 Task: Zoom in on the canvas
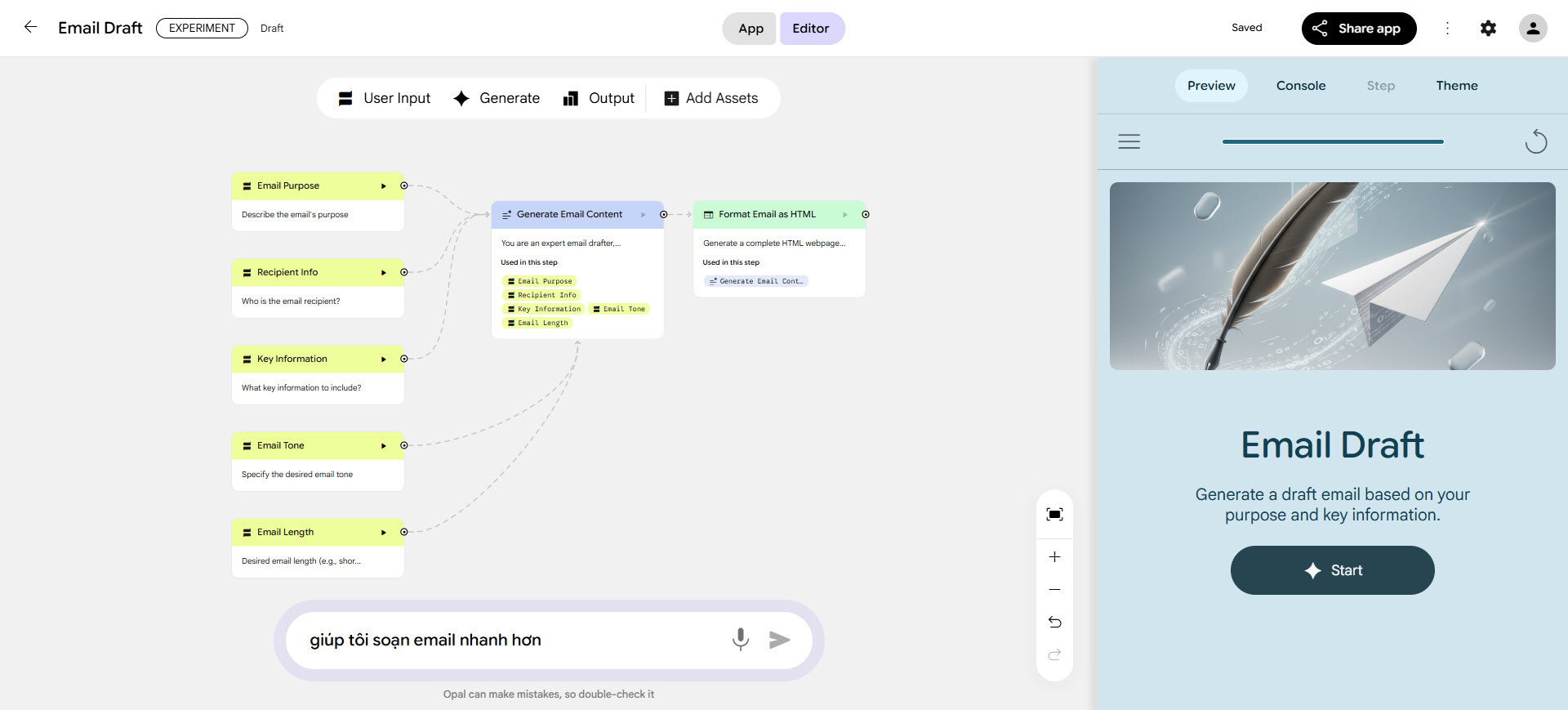(x=1054, y=557)
